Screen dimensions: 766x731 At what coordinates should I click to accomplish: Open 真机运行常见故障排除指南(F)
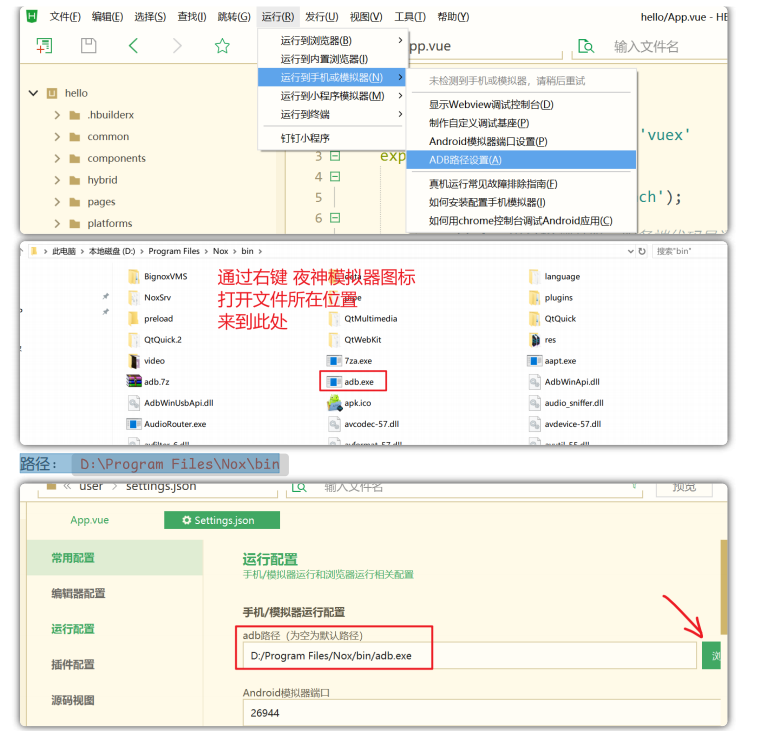click(x=521, y=184)
